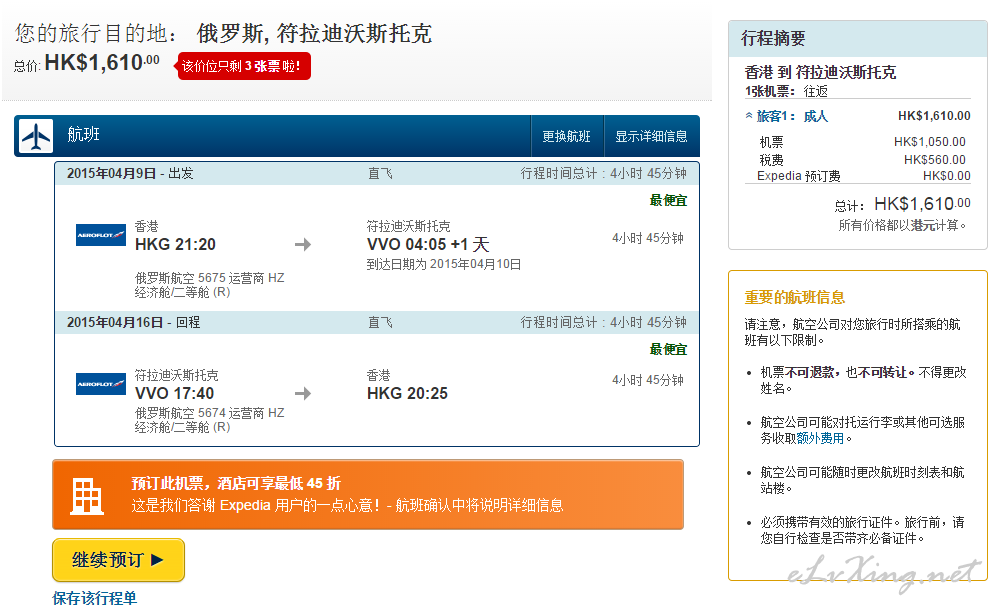Click the orange hotel discount banner 酒店可享最低 45 折

(368, 494)
